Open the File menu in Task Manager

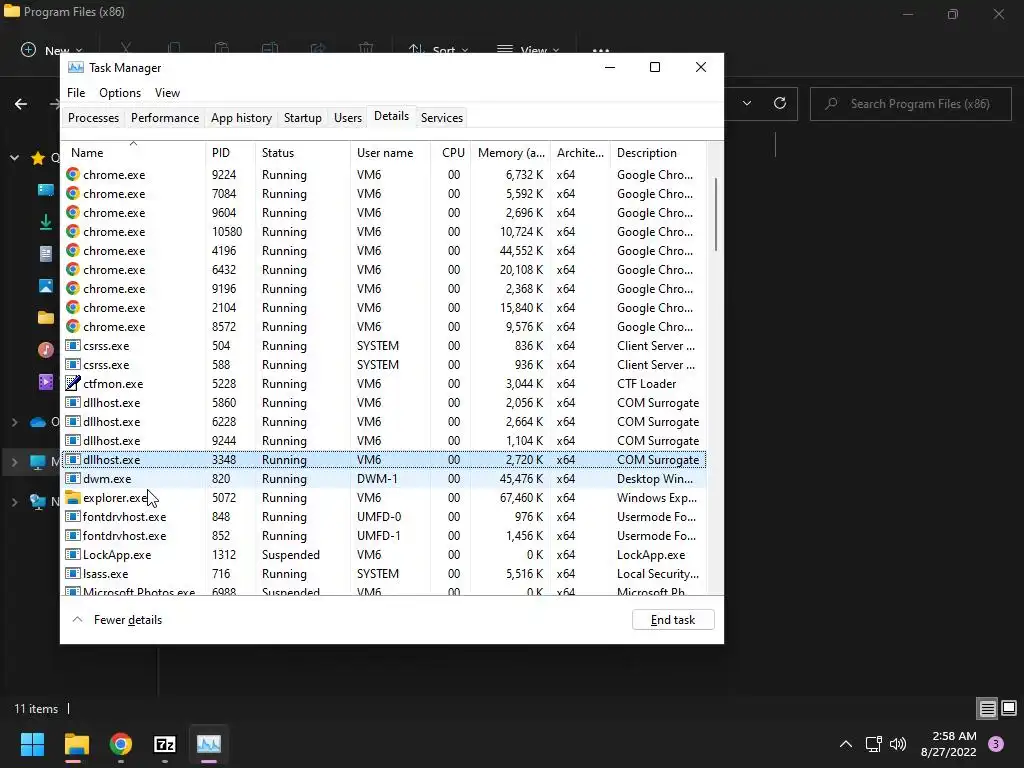coord(76,93)
